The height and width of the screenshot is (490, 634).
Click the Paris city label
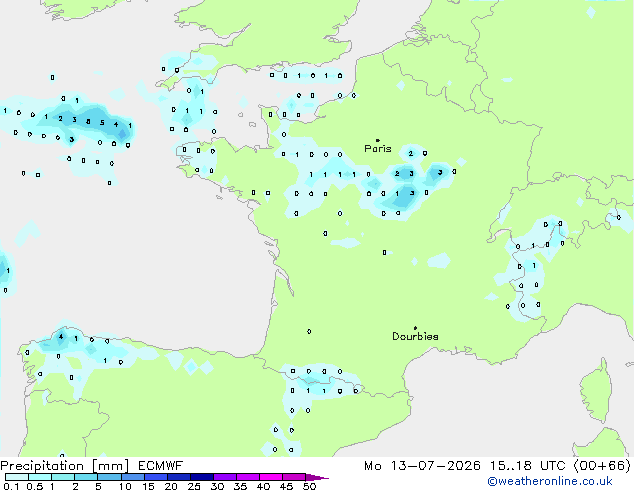[x=378, y=149]
